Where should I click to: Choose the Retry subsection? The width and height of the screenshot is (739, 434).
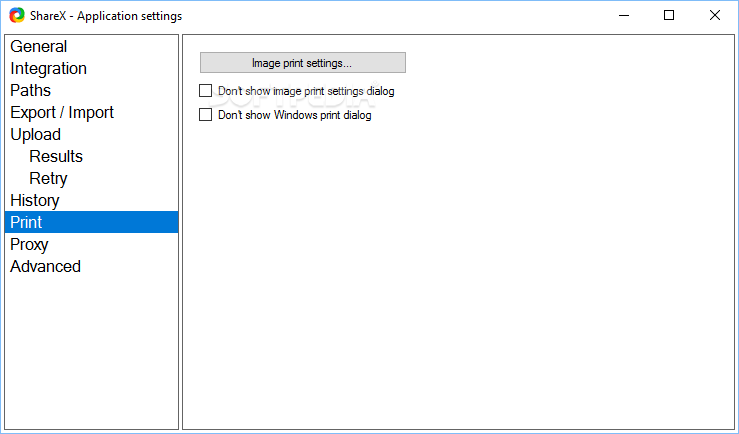tap(91, 178)
